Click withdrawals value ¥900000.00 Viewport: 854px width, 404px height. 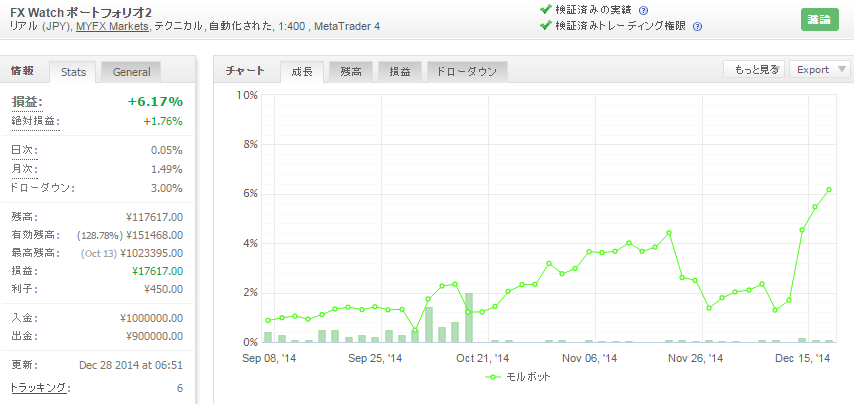[154, 336]
